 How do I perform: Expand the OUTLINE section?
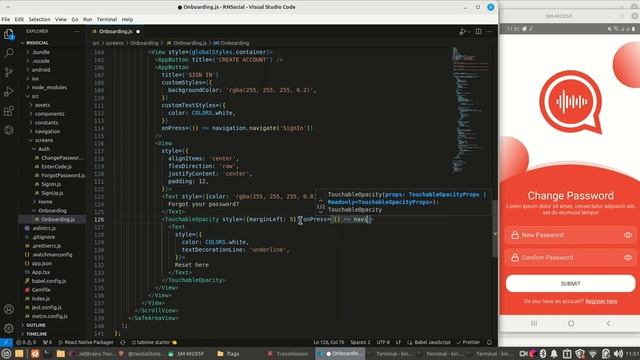[36, 325]
